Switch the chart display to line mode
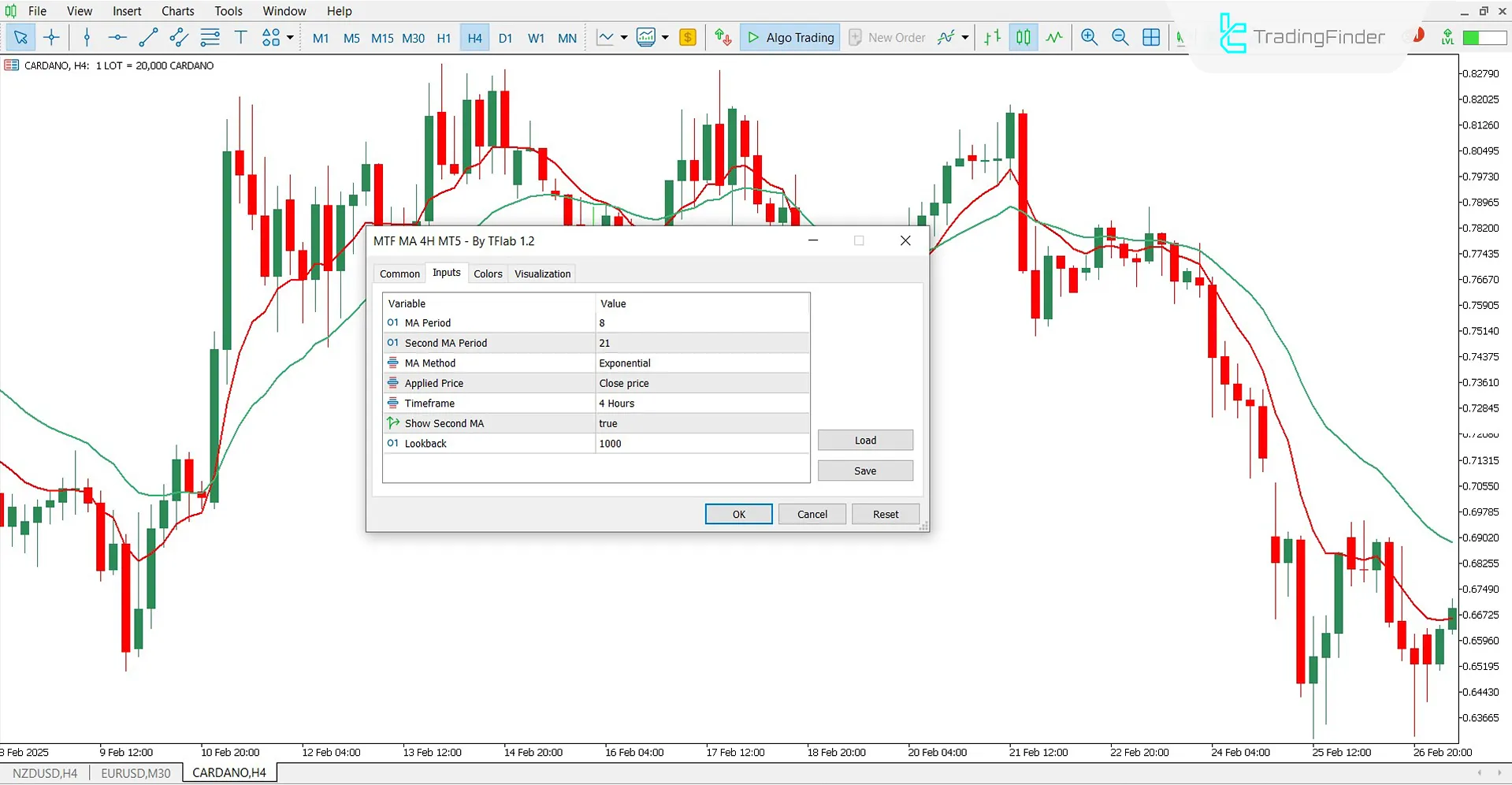Image resolution: width=1512 pixels, height=785 pixels. coord(1054,37)
